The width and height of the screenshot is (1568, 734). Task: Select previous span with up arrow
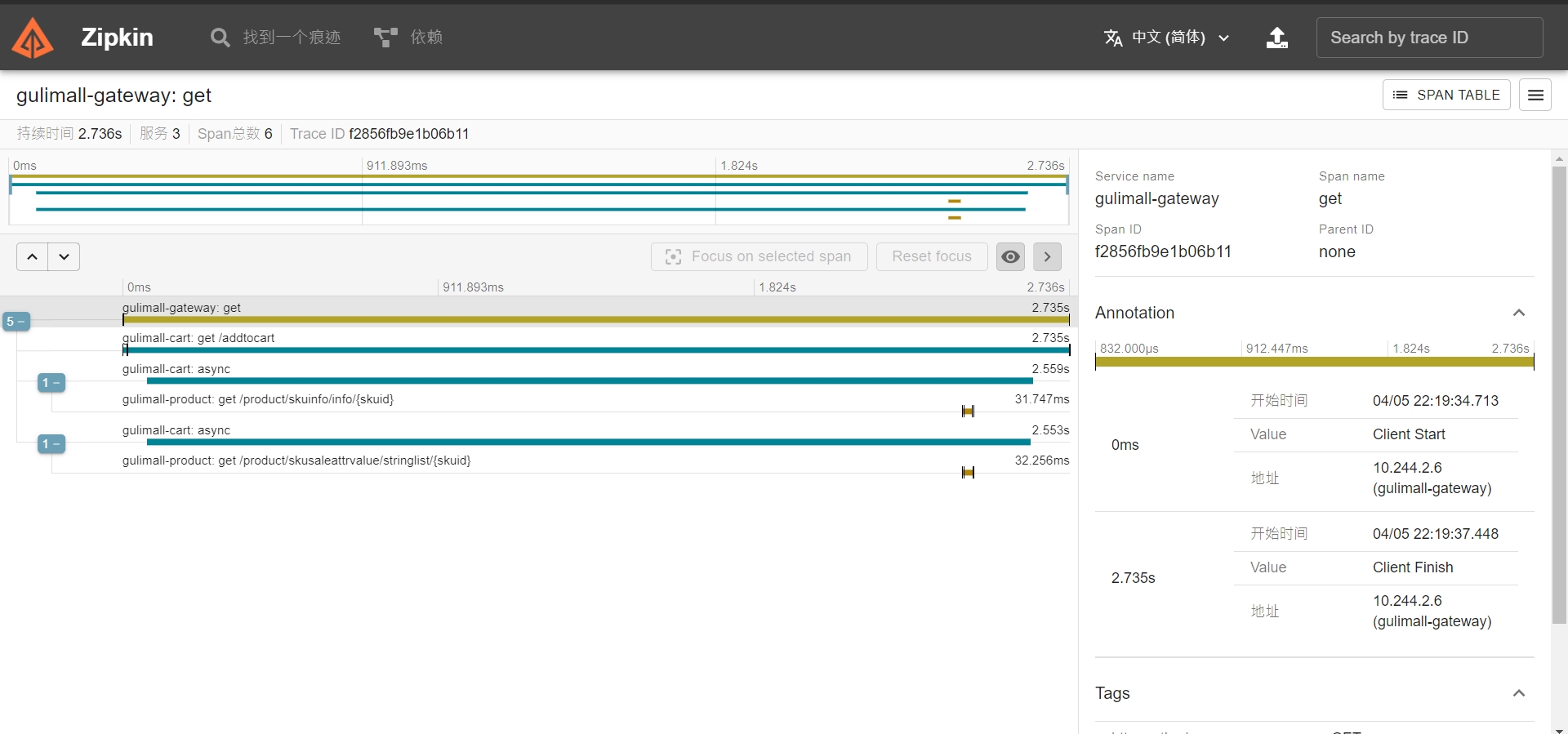[x=32, y=256]
